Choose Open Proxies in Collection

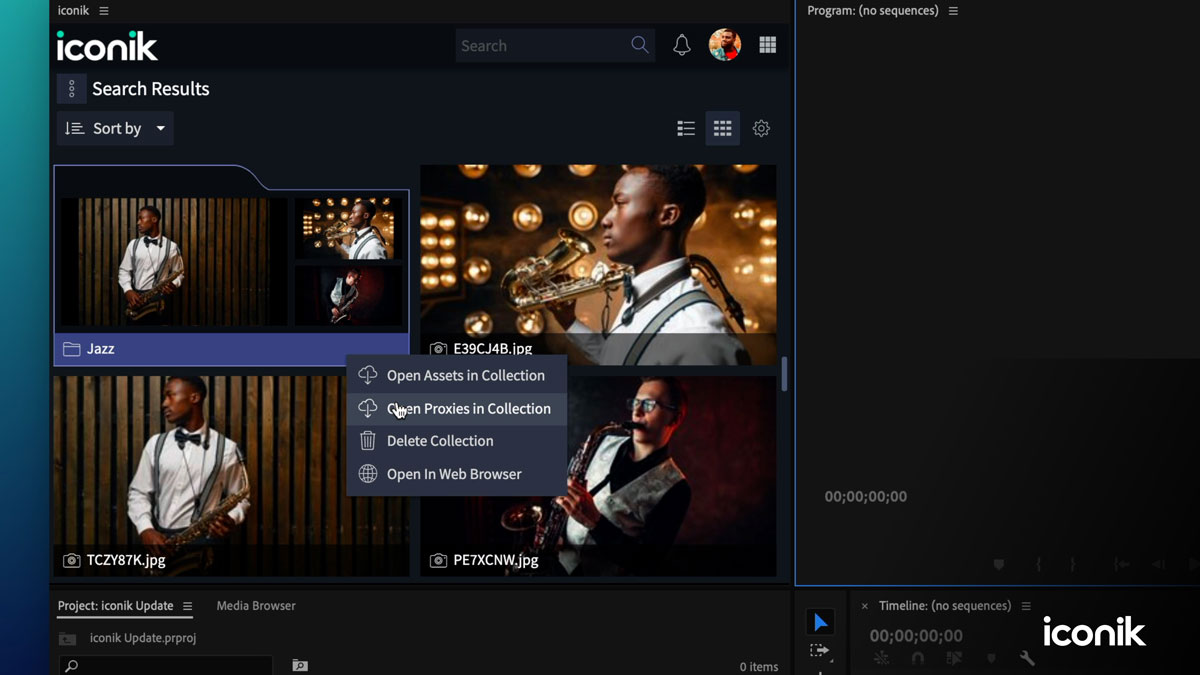(x=468, y=408)
